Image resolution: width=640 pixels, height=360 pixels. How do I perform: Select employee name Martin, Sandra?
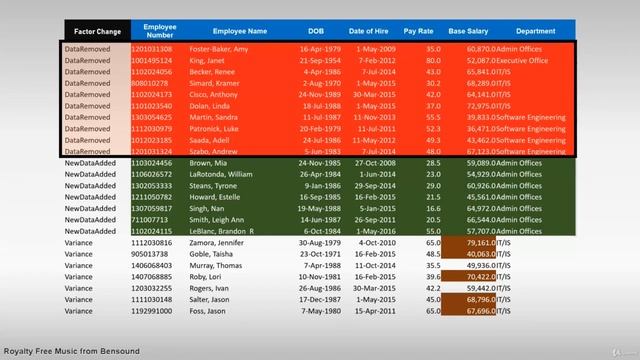pos(213,117)
